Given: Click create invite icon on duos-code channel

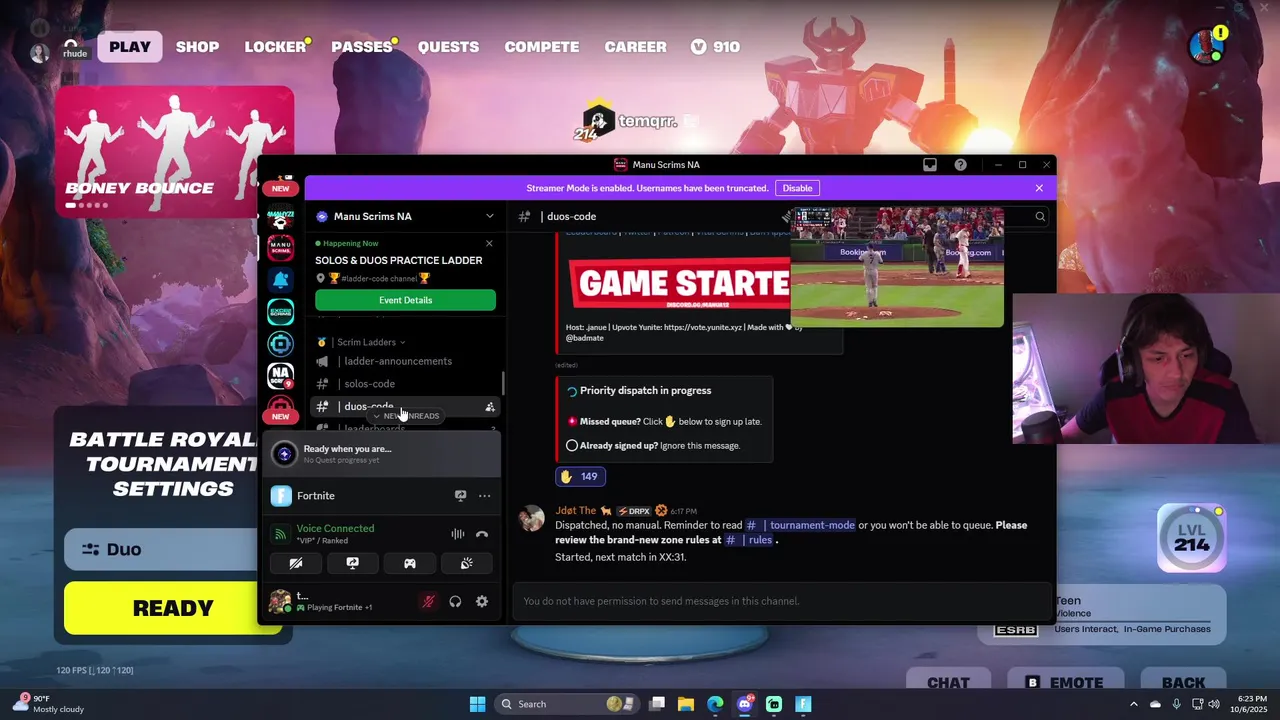Looking at the screenshot, I should (x=490, y=407).
